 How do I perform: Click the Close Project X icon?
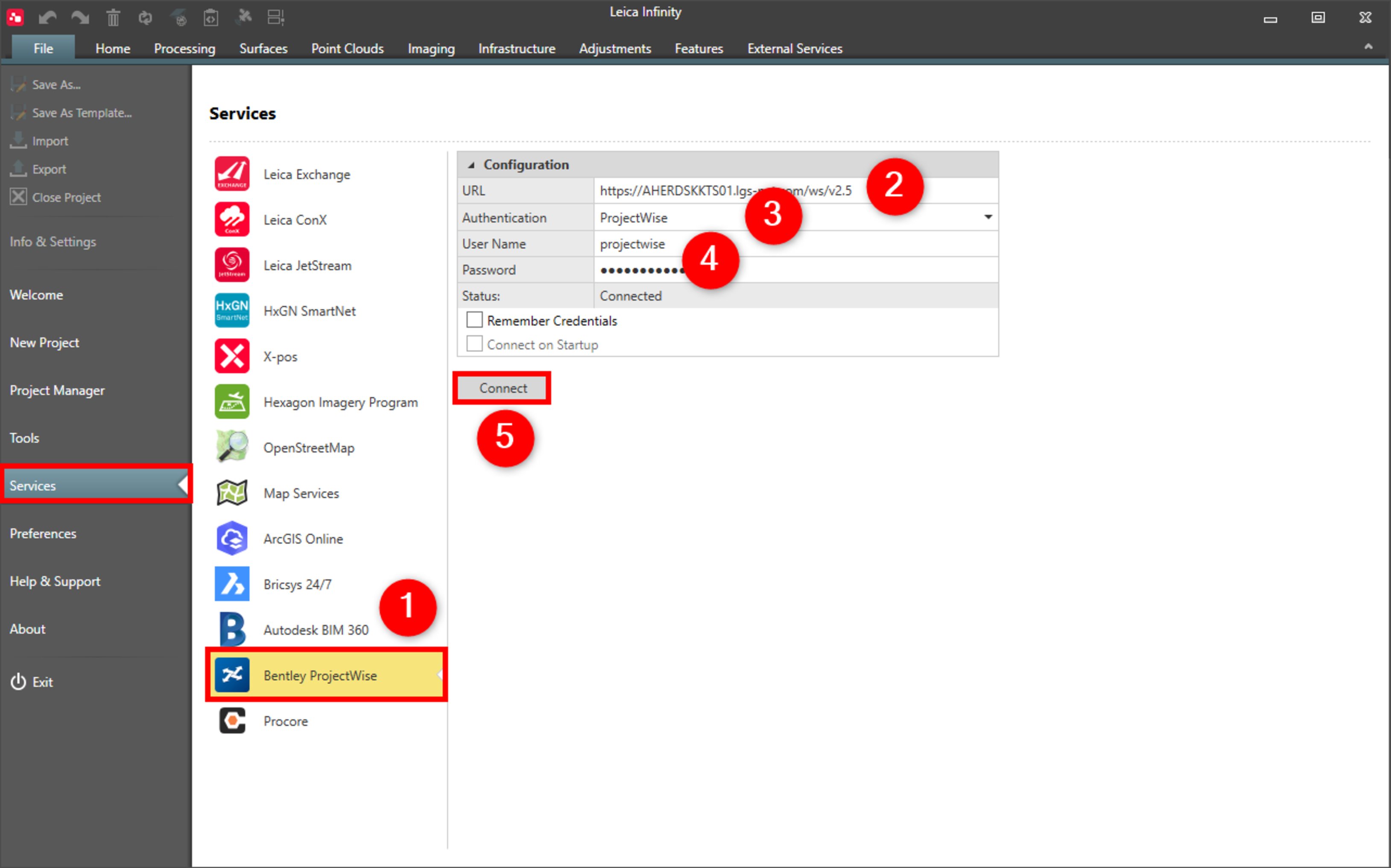pyautogui.click(x=18, y=196)
